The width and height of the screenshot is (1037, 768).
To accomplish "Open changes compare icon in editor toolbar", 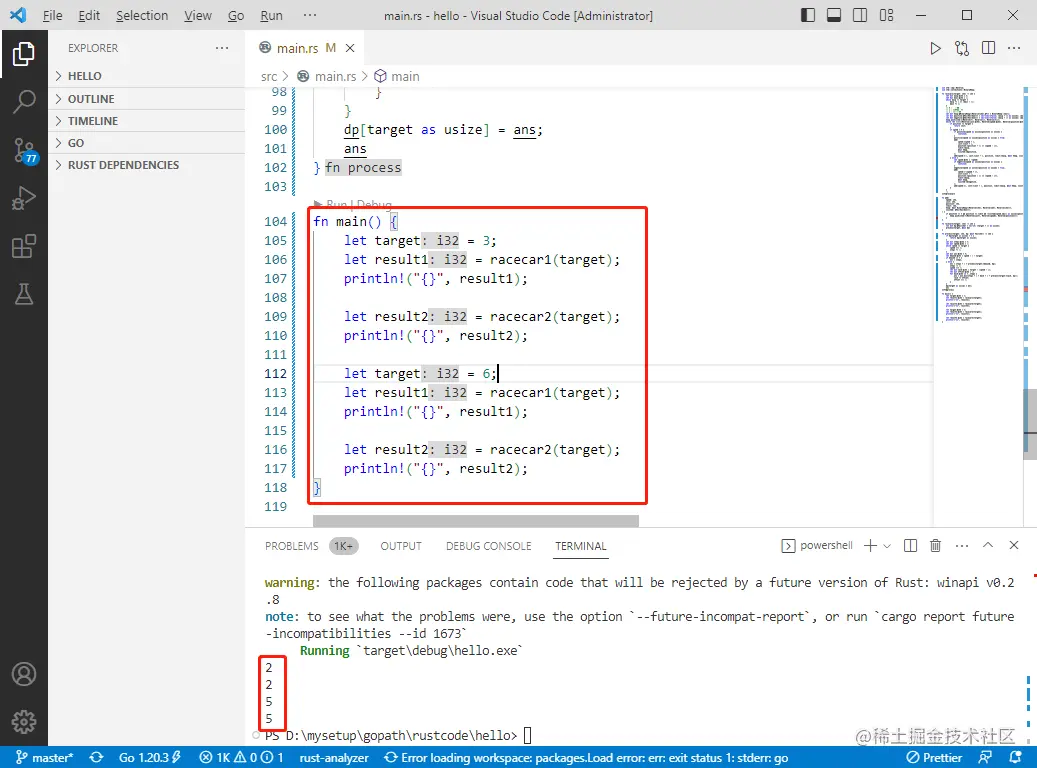I will (x=962, y=48).
